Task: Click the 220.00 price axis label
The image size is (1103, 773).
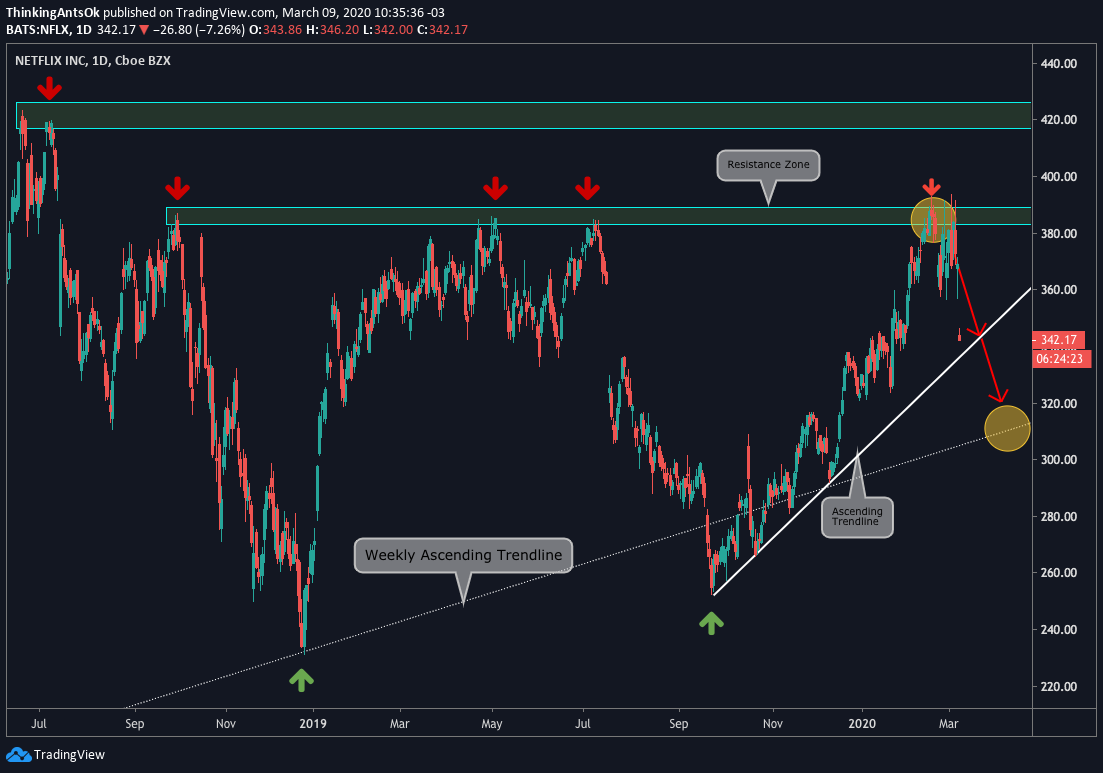Action: pos(1059,686)
